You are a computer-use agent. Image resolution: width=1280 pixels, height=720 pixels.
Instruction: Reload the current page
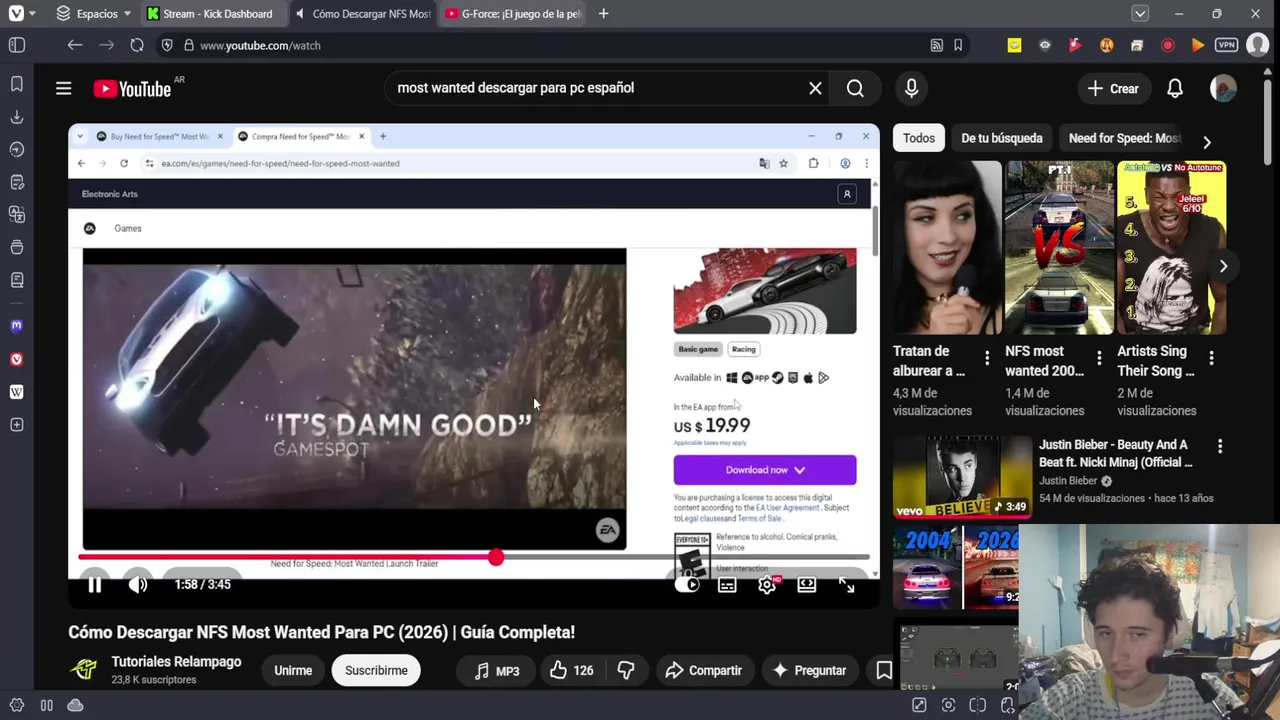(137, 45)
